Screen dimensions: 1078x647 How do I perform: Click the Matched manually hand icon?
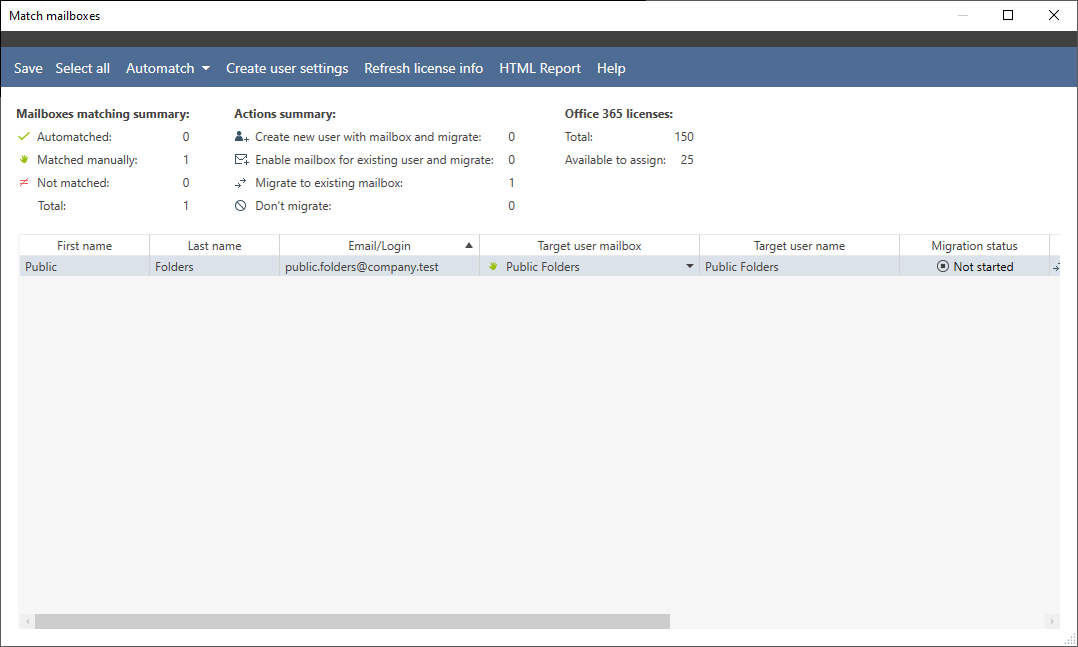point(22,159)
